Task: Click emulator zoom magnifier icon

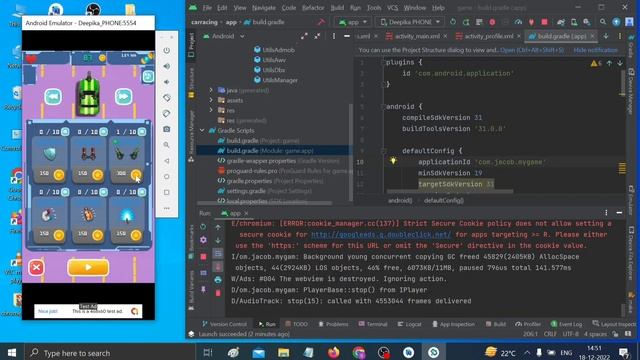Action: pyautogui.click(x=167, y=145)
